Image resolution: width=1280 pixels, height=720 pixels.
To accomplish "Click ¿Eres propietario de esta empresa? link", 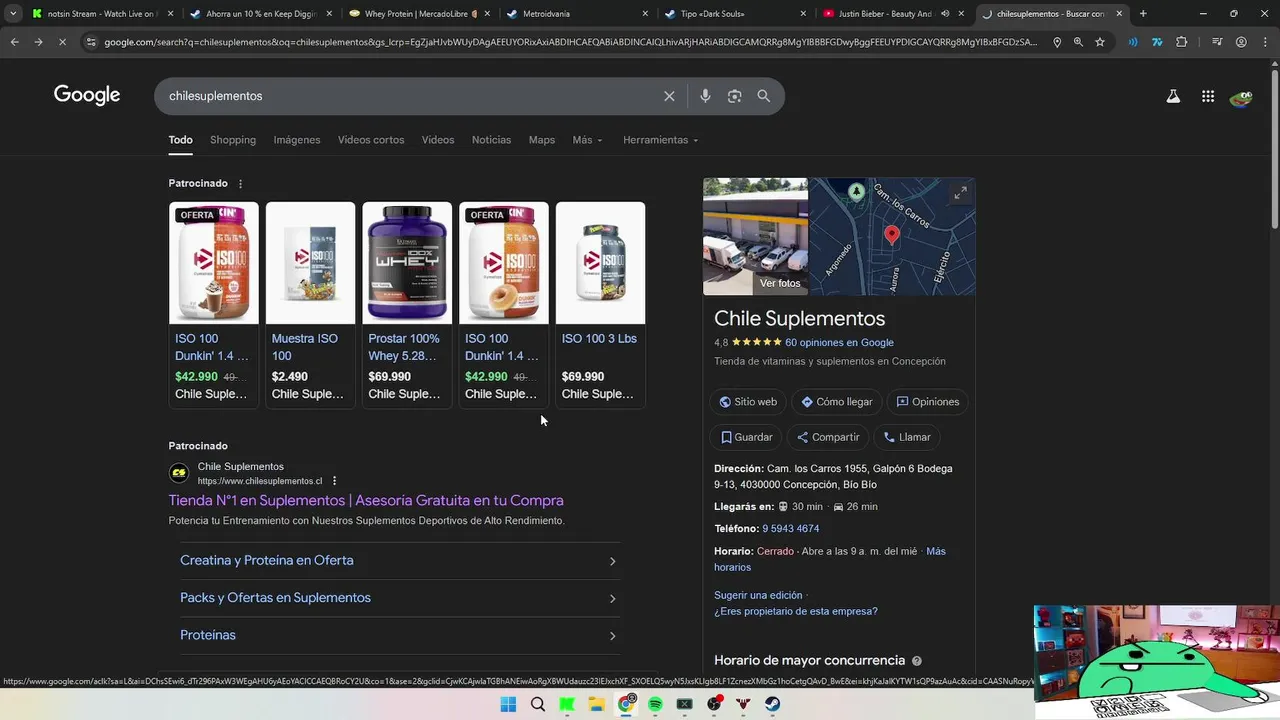I will (x=796, y=612).
